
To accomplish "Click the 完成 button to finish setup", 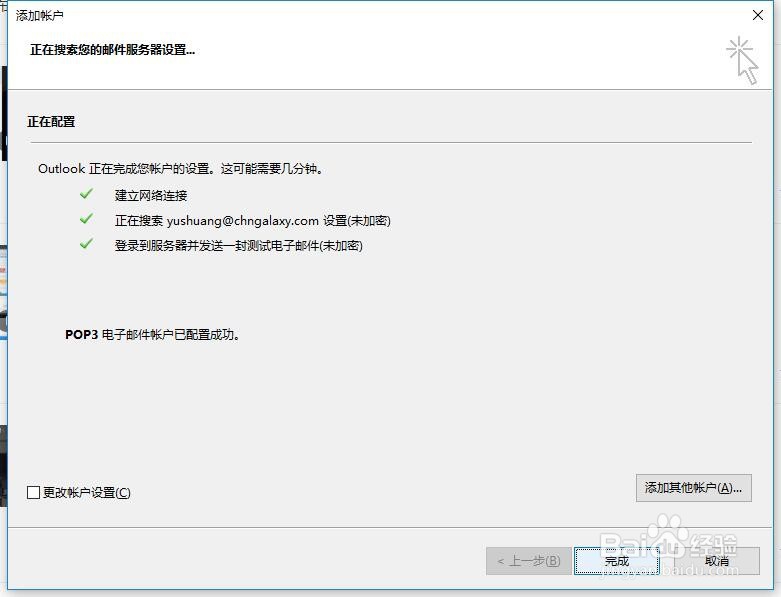I will click(617, 561).
